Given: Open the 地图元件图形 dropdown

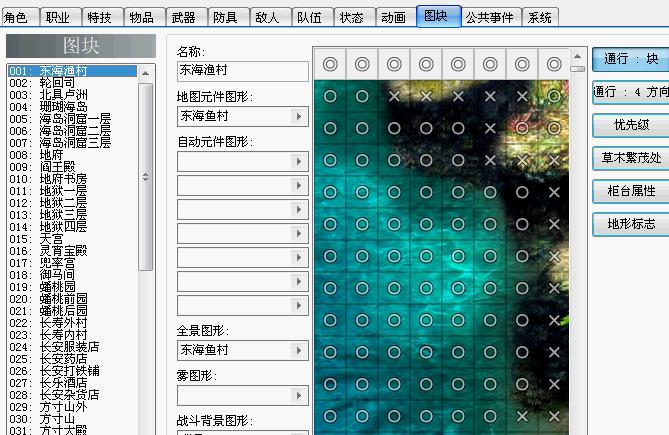Looking at the screenshot, I should 243,116.
